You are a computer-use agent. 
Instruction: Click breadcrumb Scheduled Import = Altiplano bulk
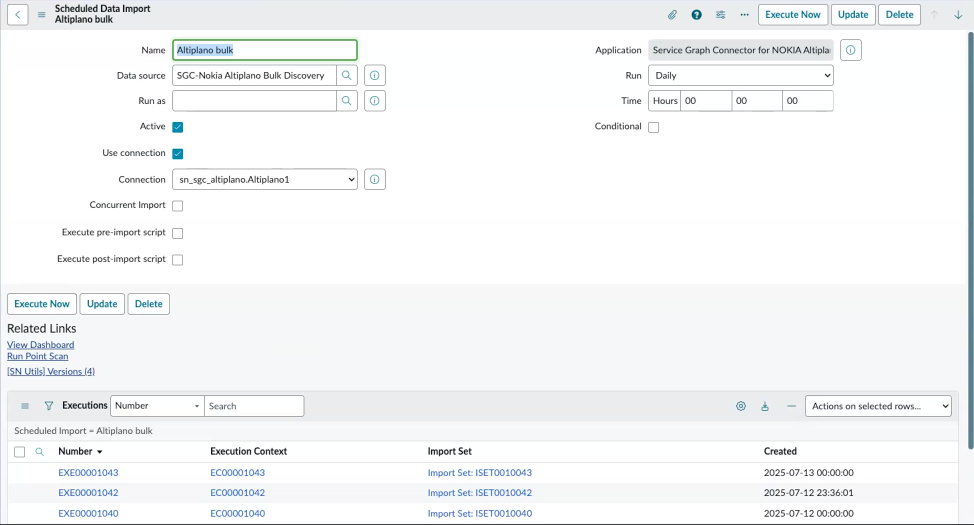pos(83,431)
